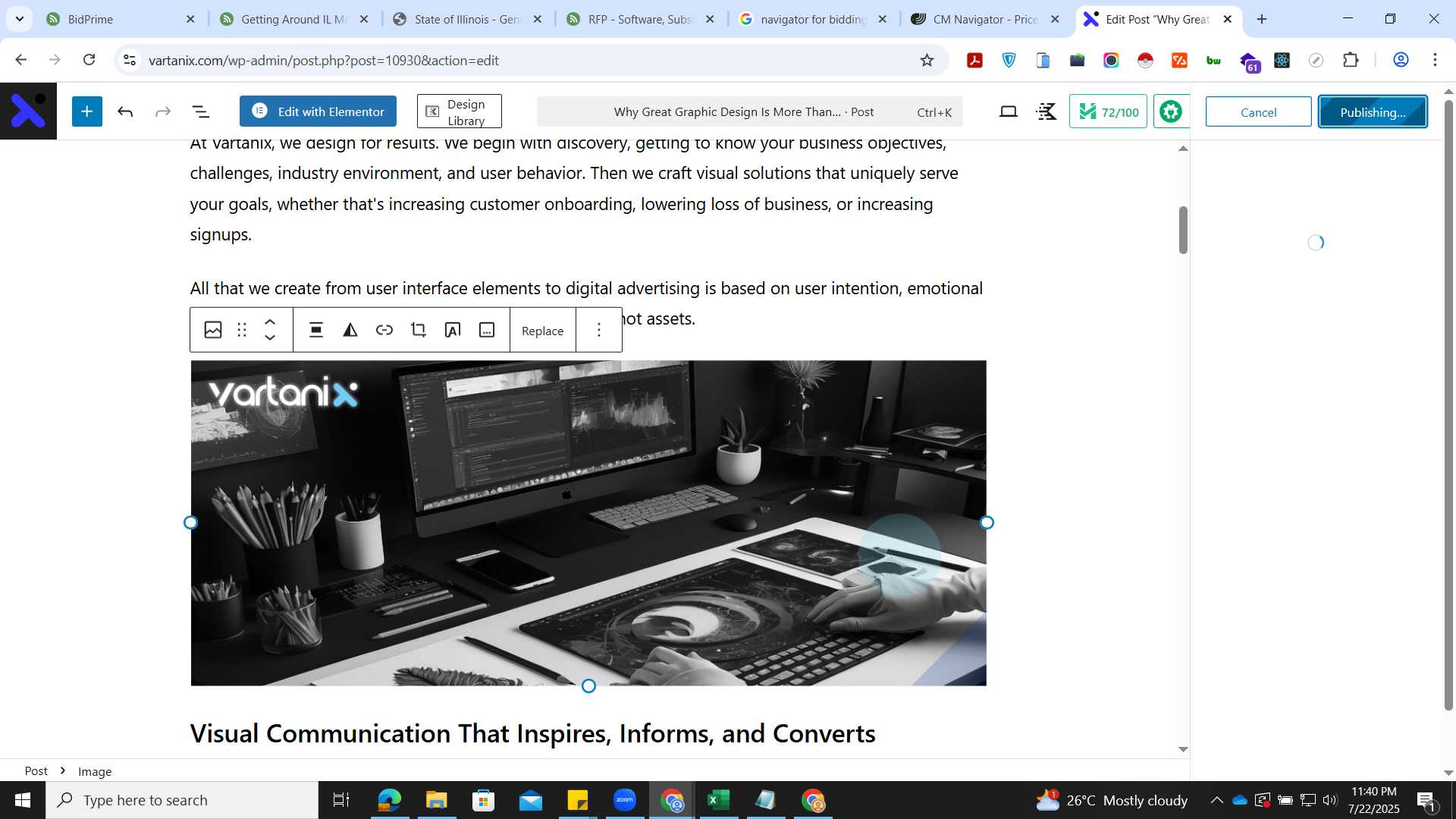Open Excel from taskbar
Image resolution: width=1456 pixels, height=819 pixels.
pos(718,800)
